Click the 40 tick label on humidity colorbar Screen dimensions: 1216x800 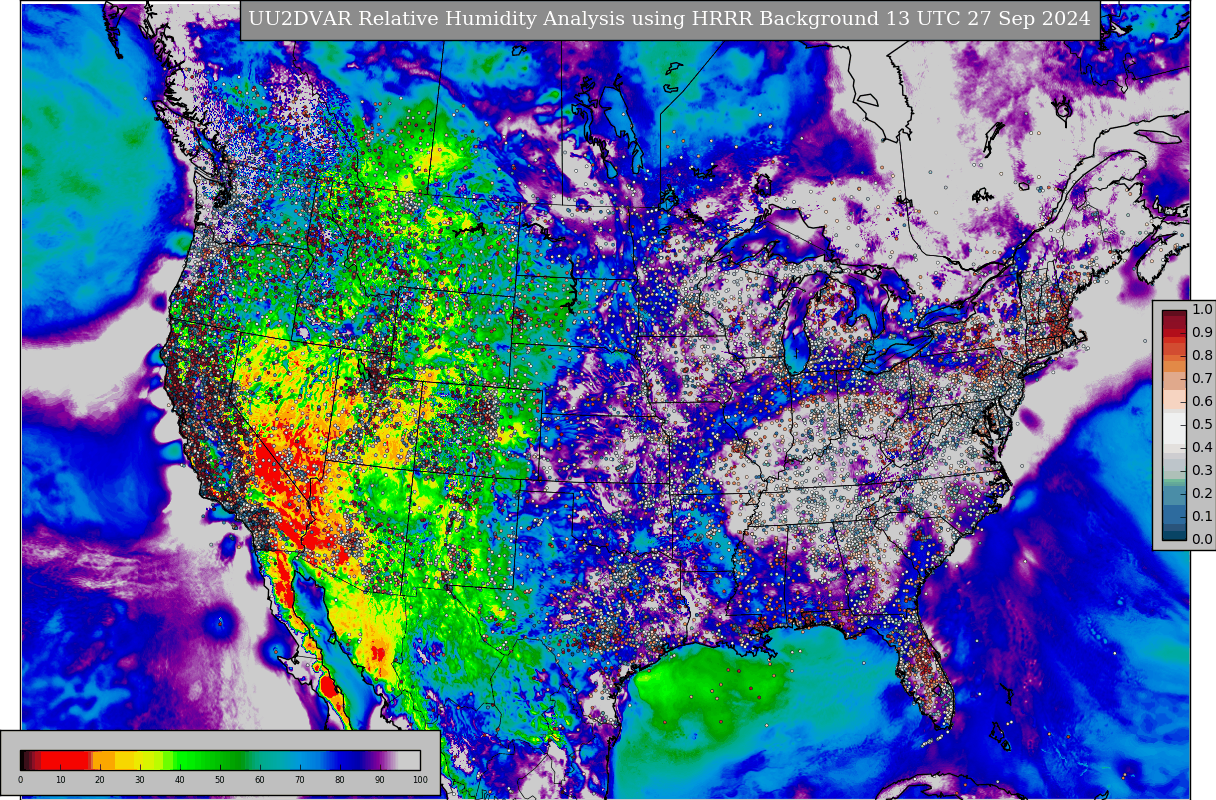(180, 780)
